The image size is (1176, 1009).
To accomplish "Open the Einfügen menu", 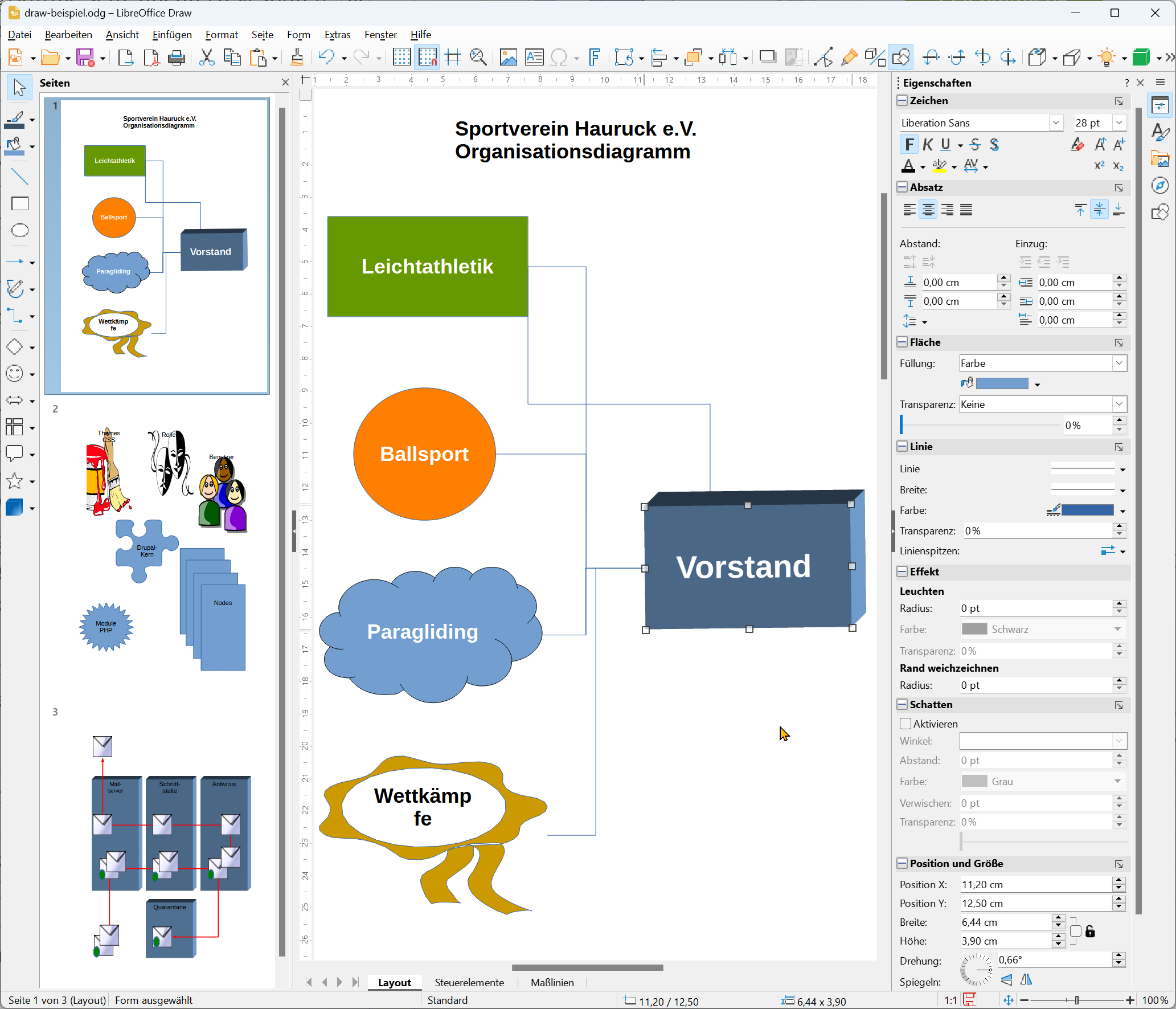I will coord(172,35).
